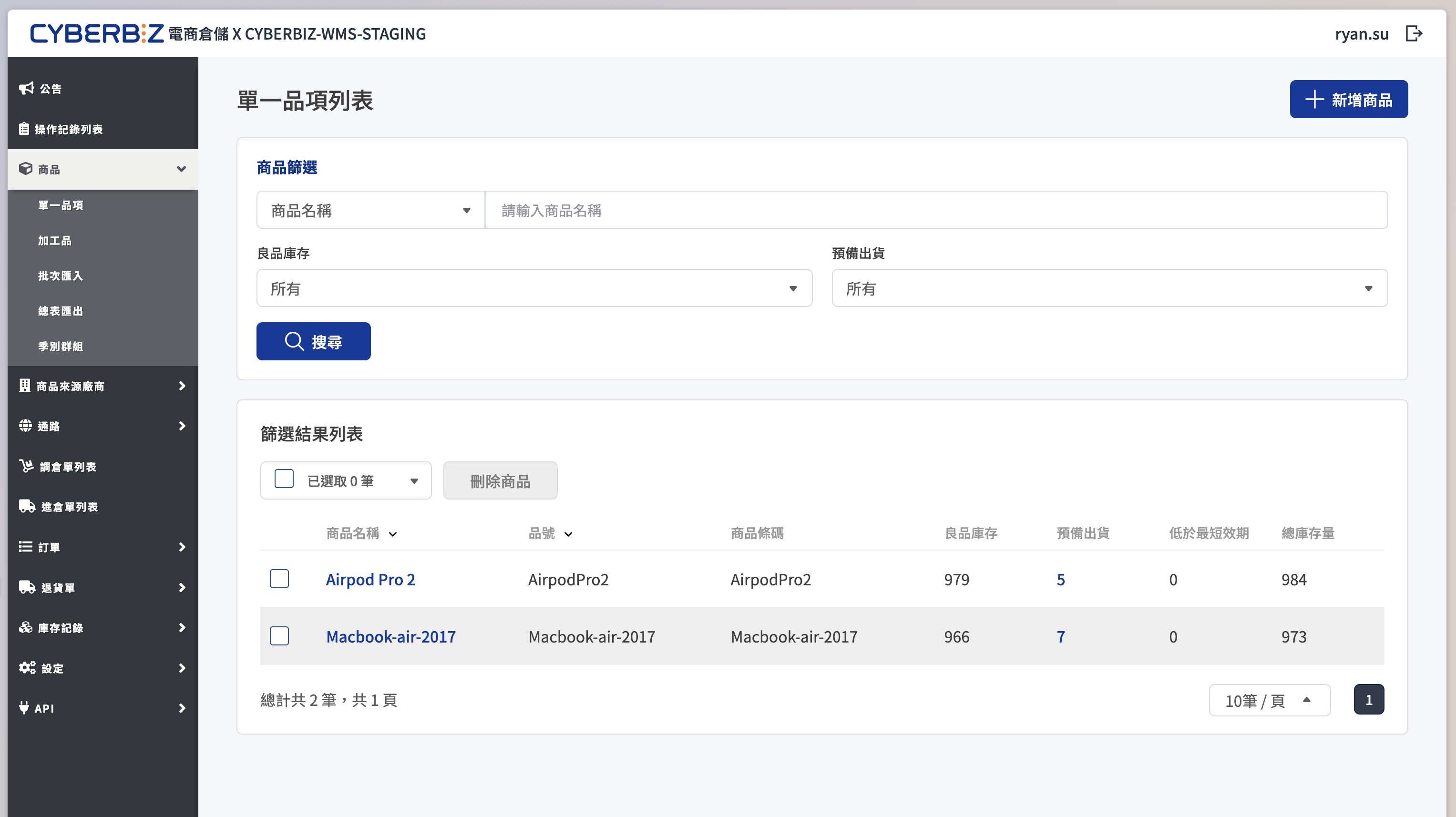The width and height of the screenshot is (1456, 817).
Task: Click the 調倉單列表 cart icon
Action: [x=26, y=466]
